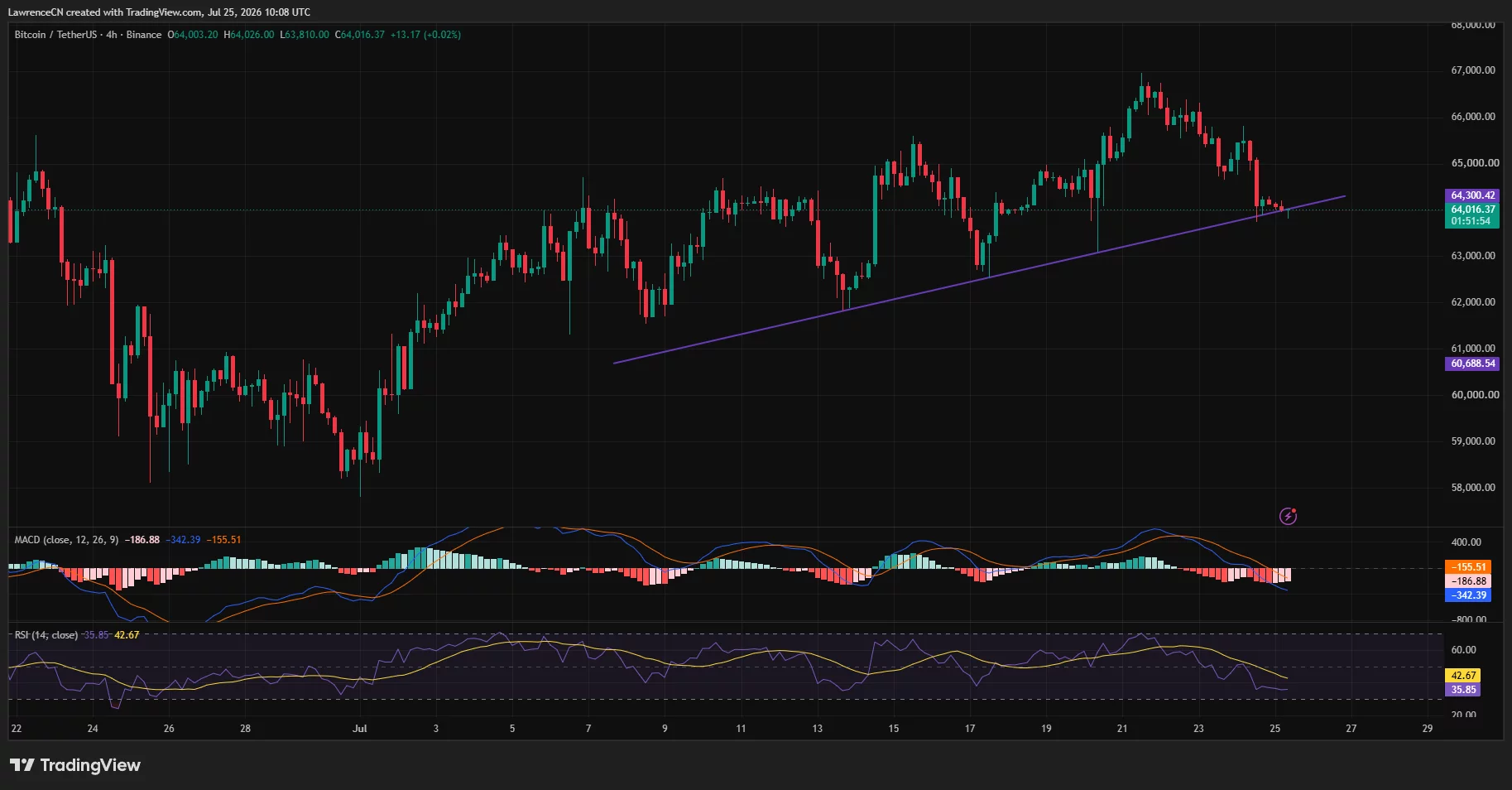The image size is (1512, 790).
Task: Click the date 15 on time axis
Action: click(894, 729)
